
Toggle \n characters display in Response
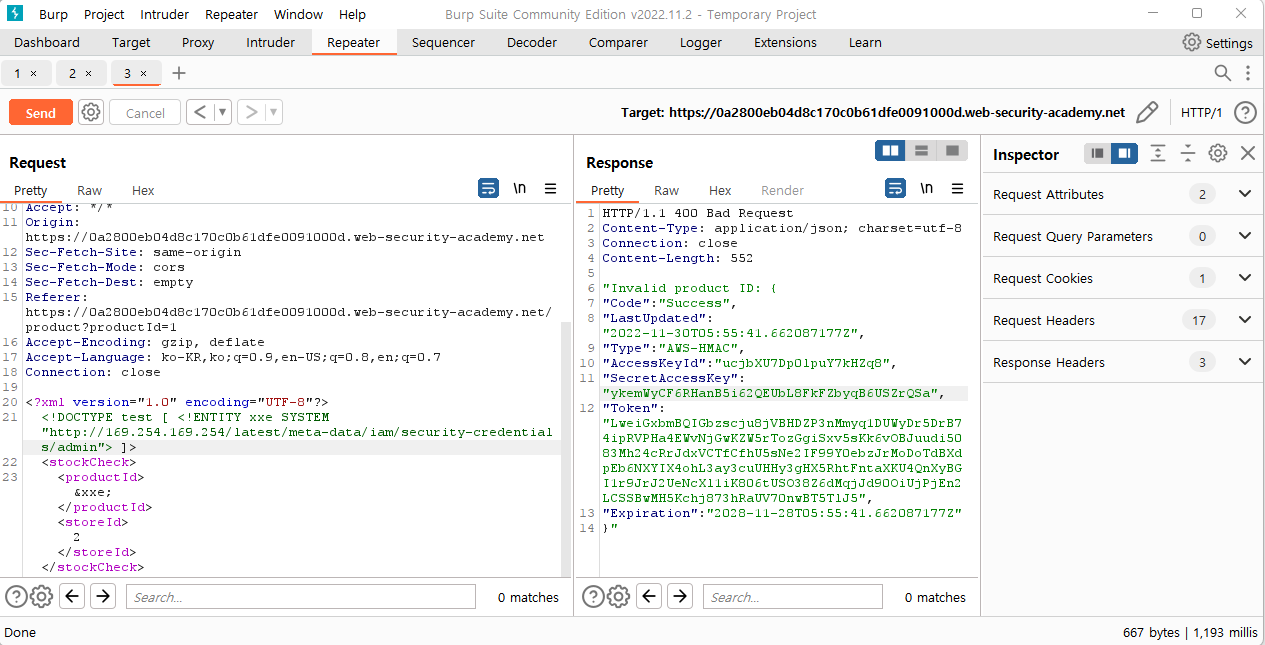(927, 188)
